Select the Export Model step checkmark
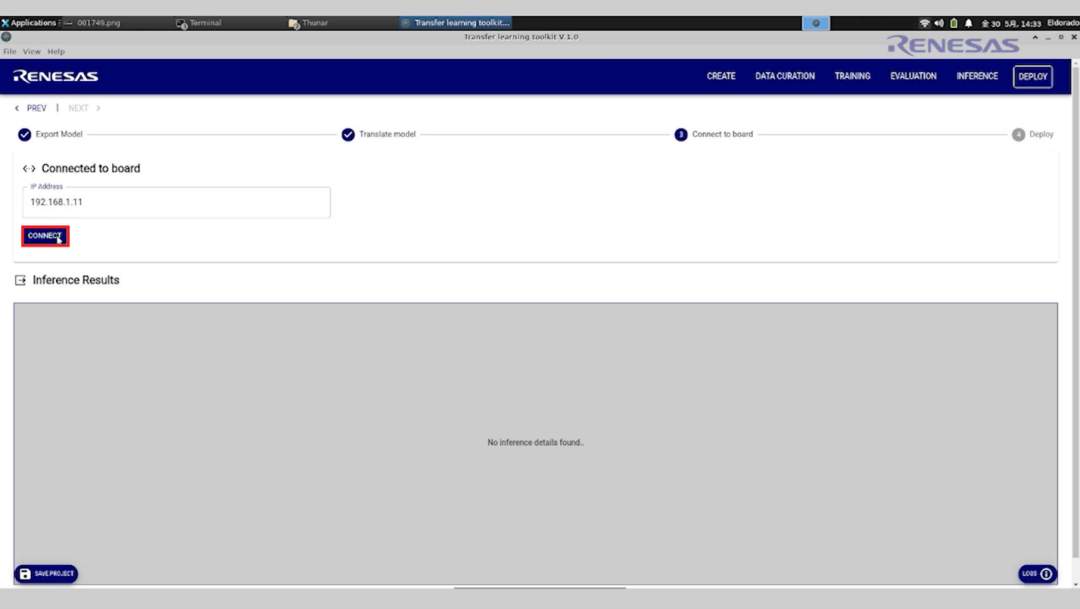The image size is (1080, 609). click(24, 134)
